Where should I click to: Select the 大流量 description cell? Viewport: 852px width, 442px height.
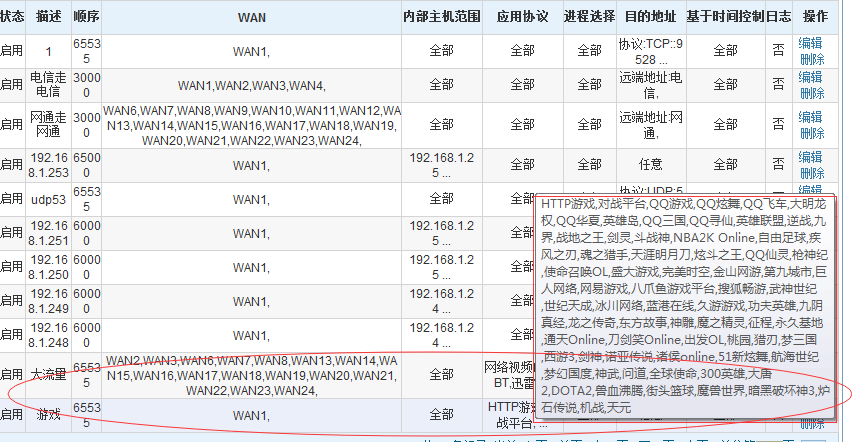[48, 375]
